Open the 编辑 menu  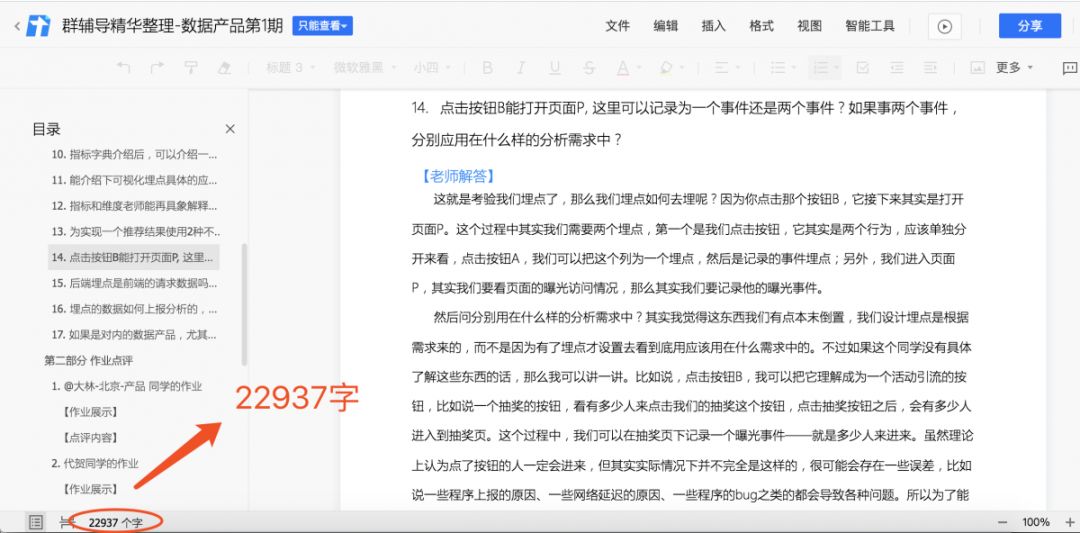coord(665,26)
